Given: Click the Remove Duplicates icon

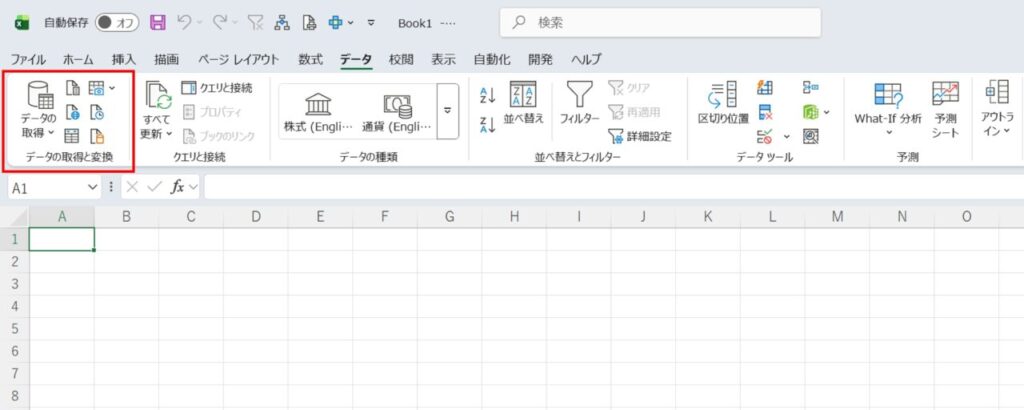Looking at the screenshot, I should coord(765,112).
